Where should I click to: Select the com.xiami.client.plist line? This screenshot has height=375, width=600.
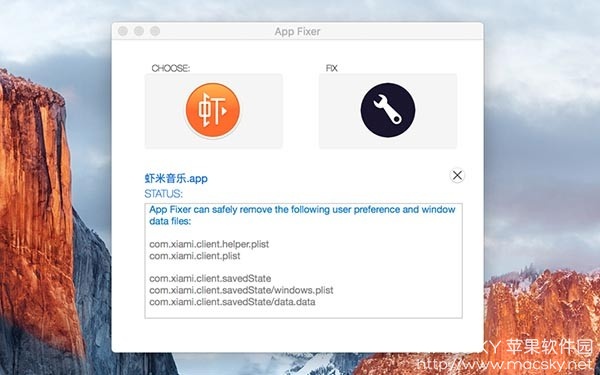pos(195,256)
